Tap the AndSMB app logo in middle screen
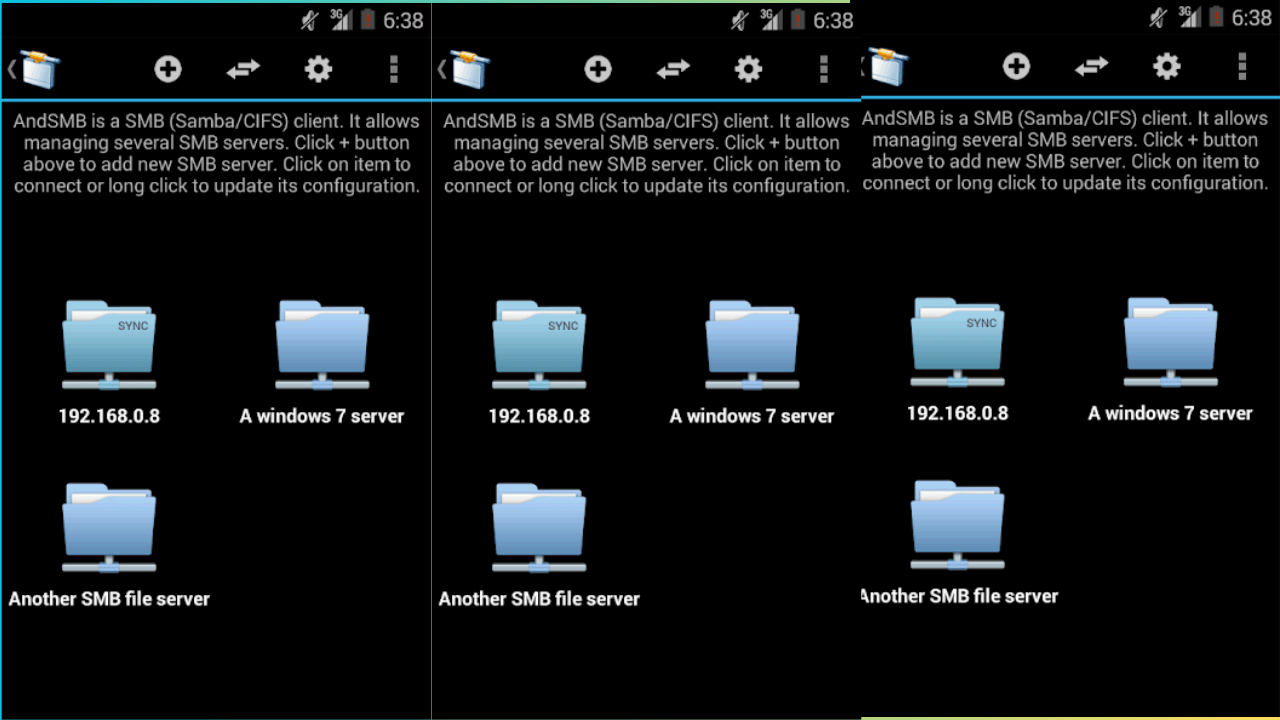Screen dimensions: 1280x720 click(470, 69)
